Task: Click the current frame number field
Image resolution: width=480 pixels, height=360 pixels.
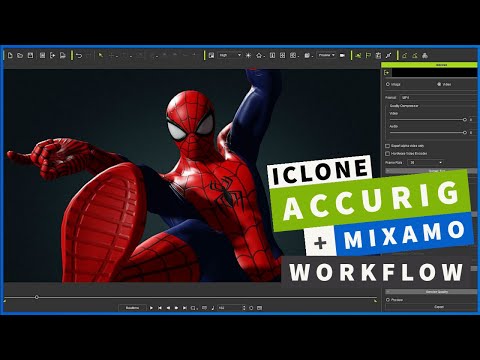Action: click(230, 308)
